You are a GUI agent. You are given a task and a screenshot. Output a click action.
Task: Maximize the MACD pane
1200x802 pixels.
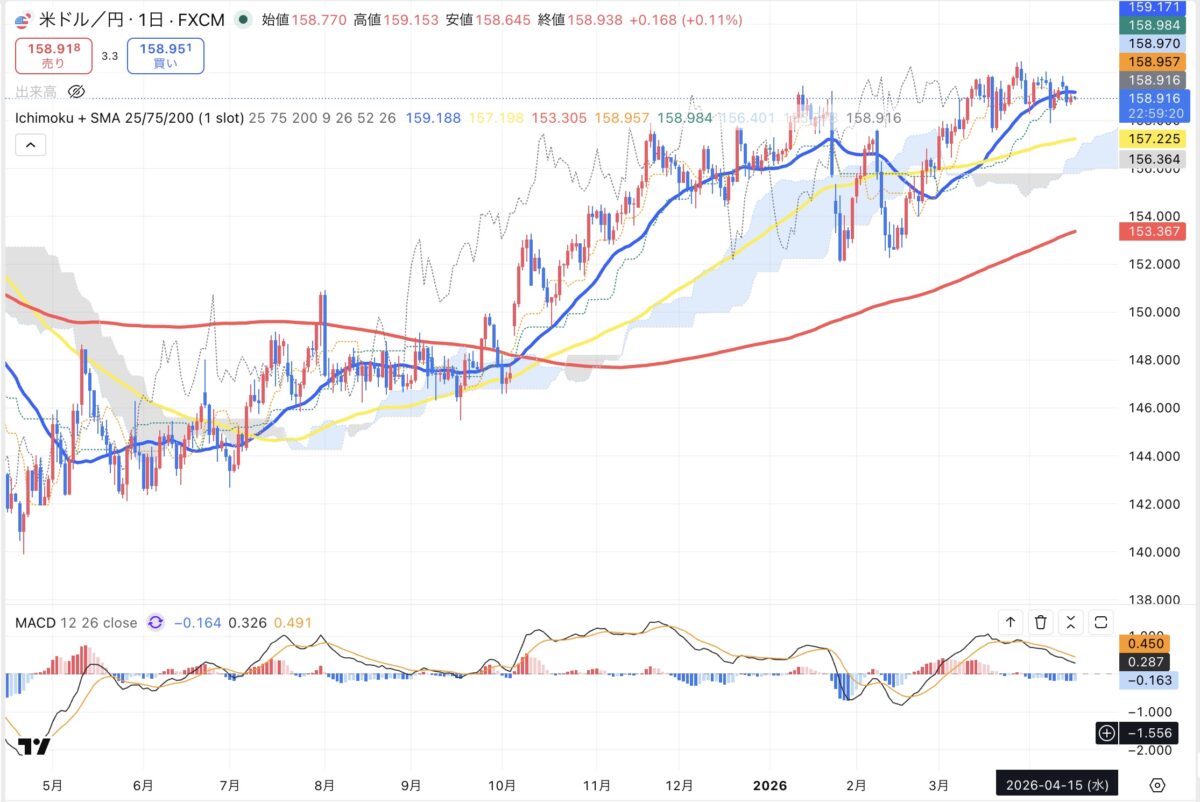click(1101, 623)
